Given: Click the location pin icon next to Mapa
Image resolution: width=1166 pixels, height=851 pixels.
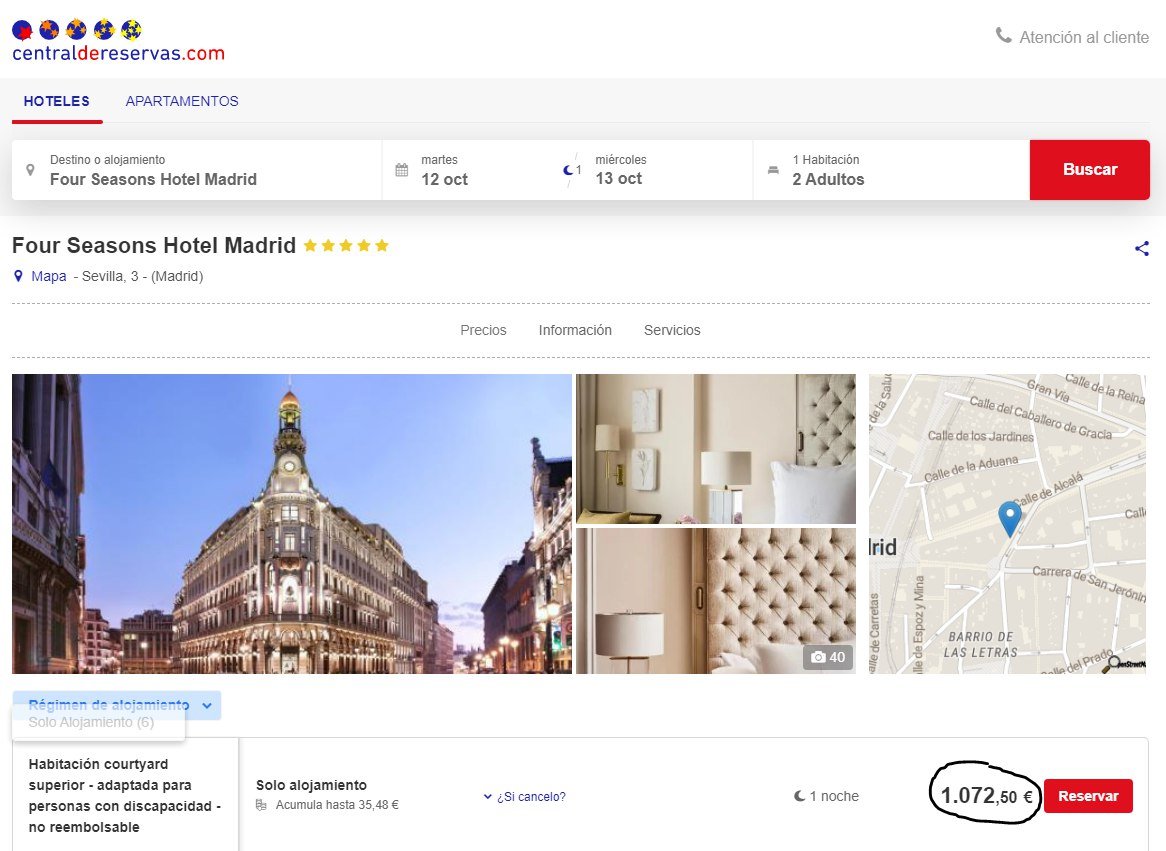Looking at the screenshot, I should point(18,276).
